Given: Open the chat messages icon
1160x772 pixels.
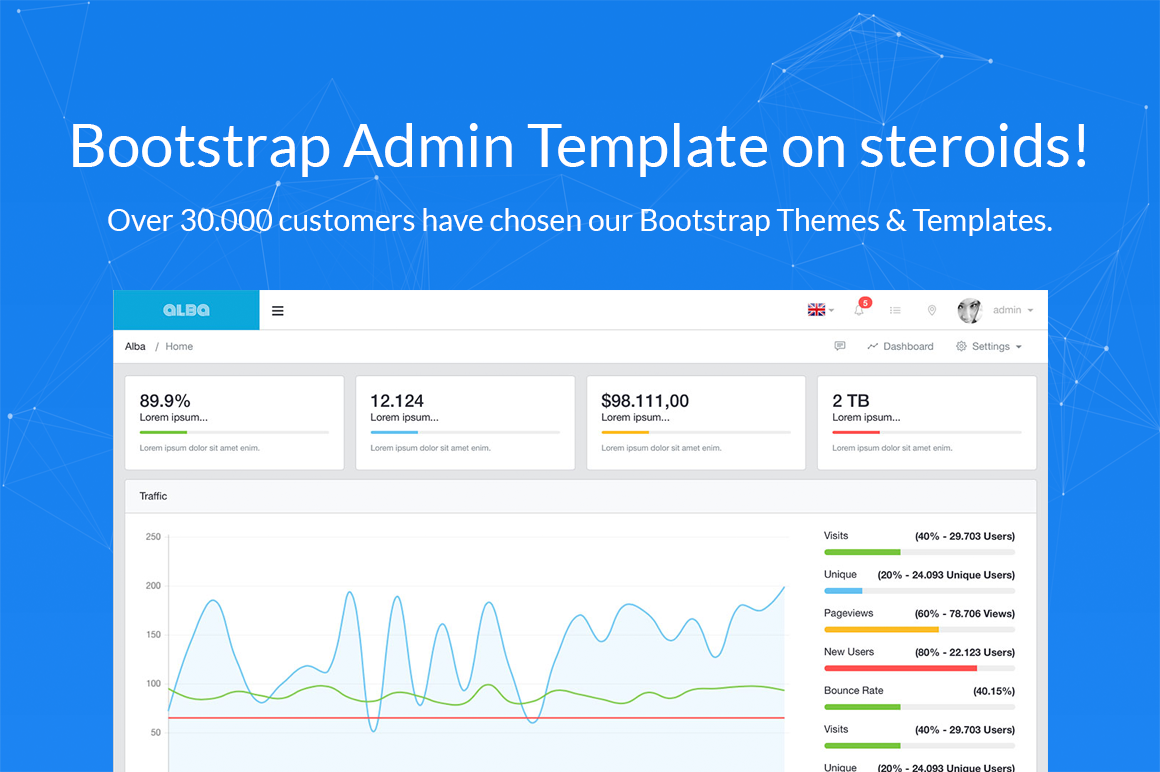Looking at the screenshot, I should click(x=840, y=346).
